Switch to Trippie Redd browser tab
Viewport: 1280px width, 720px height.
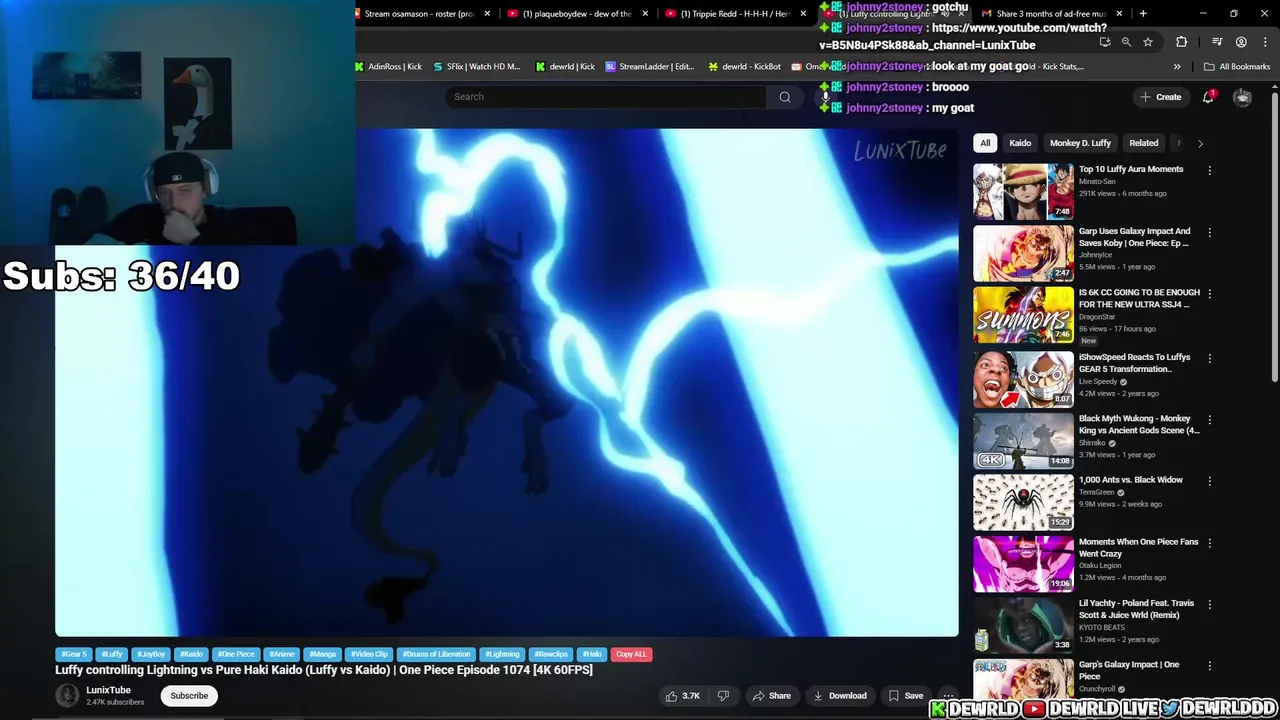[735, 14]
